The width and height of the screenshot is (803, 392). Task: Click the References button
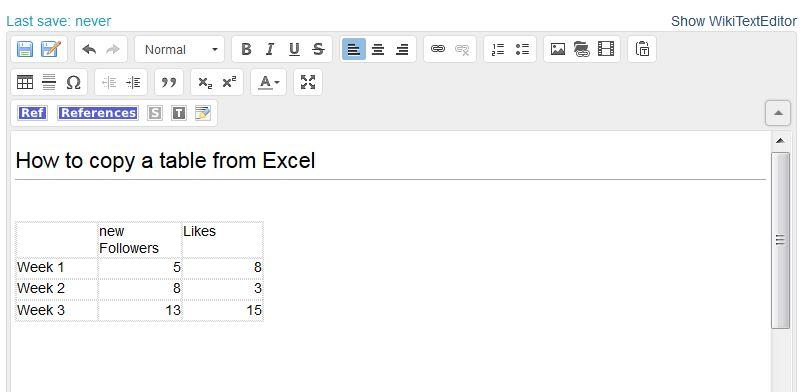(98, 113)
